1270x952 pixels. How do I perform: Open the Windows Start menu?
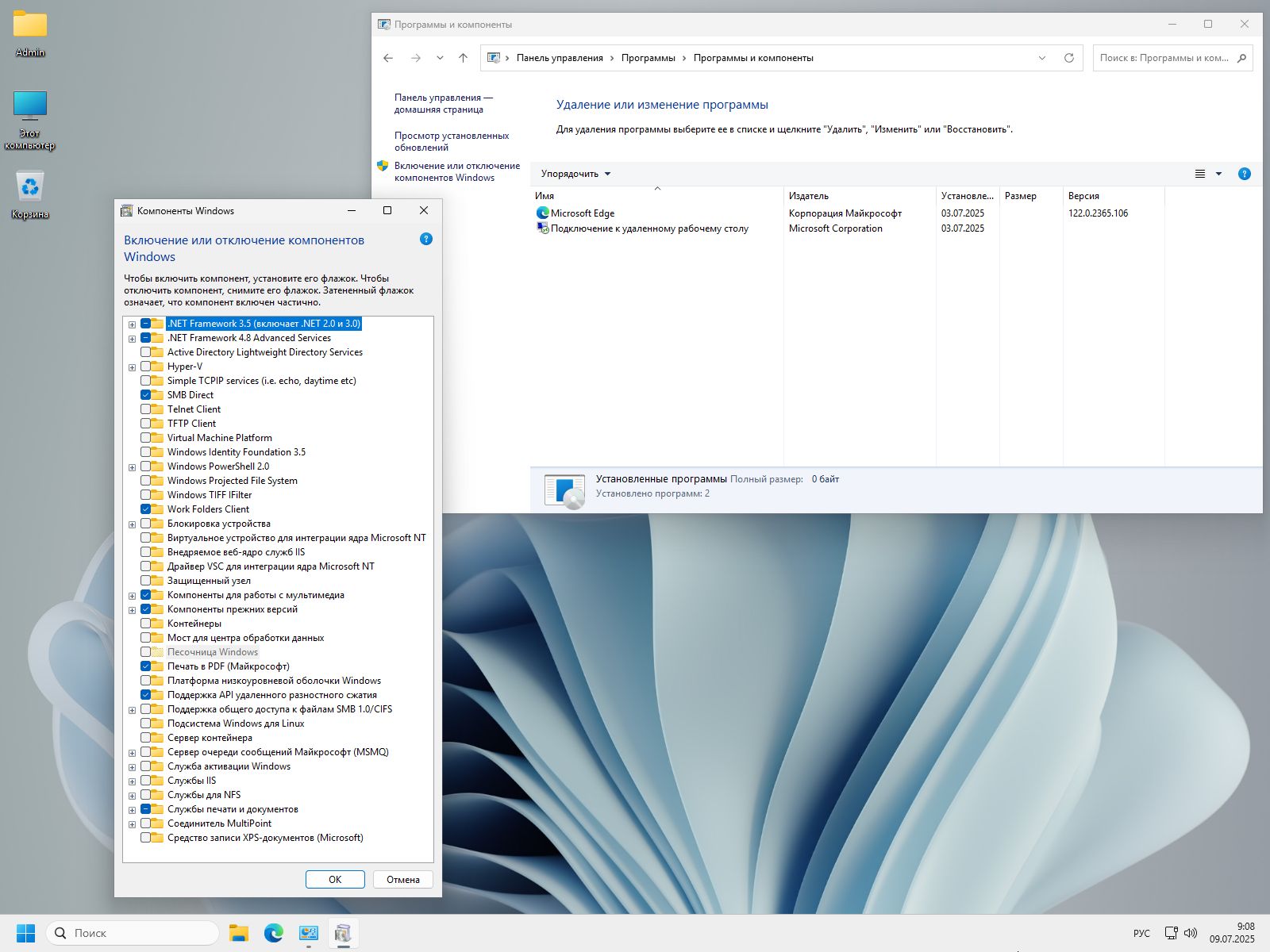coord(25,933)
